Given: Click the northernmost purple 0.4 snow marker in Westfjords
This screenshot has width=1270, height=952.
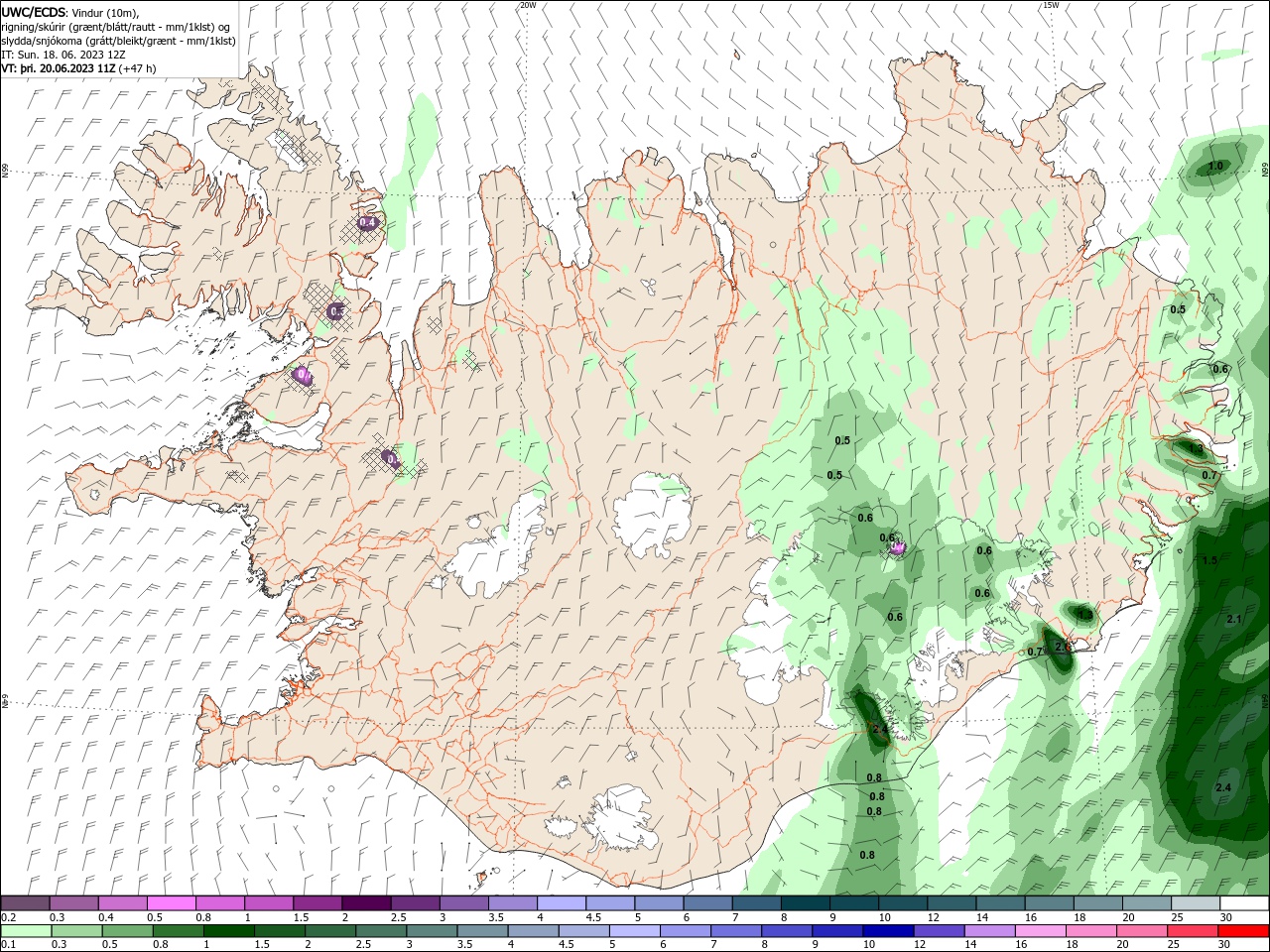Looking at the screenshot, I should (367, 223).
